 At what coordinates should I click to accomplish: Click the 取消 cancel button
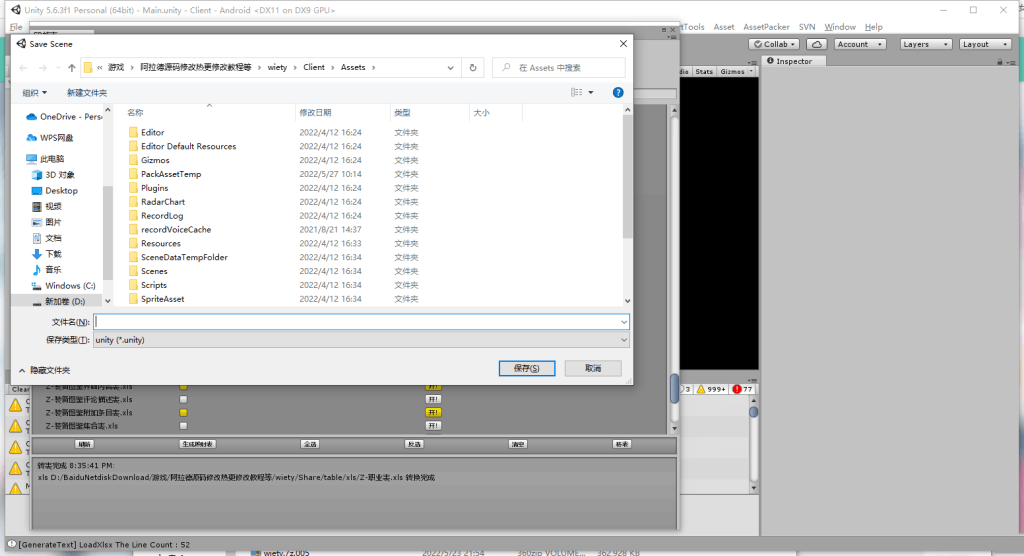[593, 368]
